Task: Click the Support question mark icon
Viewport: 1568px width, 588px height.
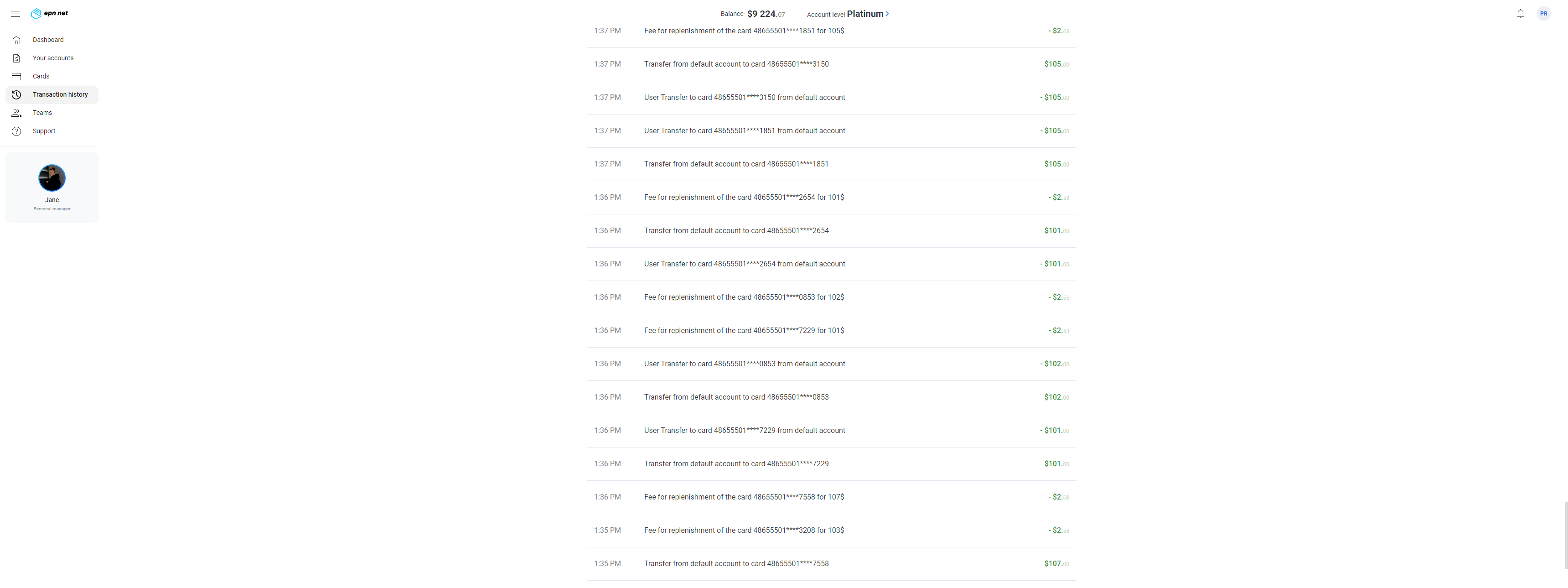Action: [x=16, y=131]
